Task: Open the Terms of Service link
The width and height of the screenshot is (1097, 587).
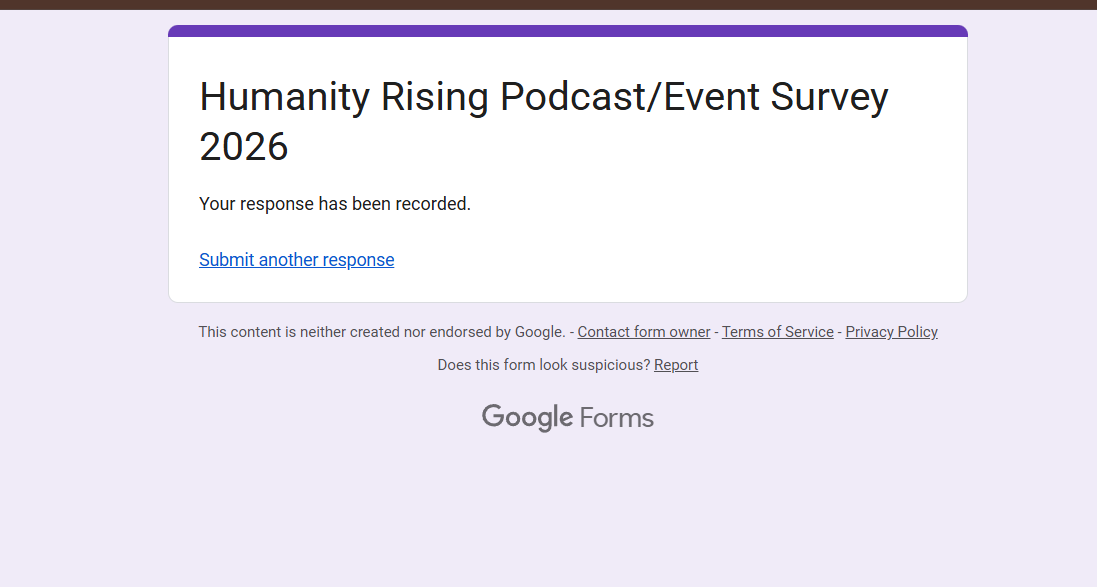Action: click(x=777, y=332)
